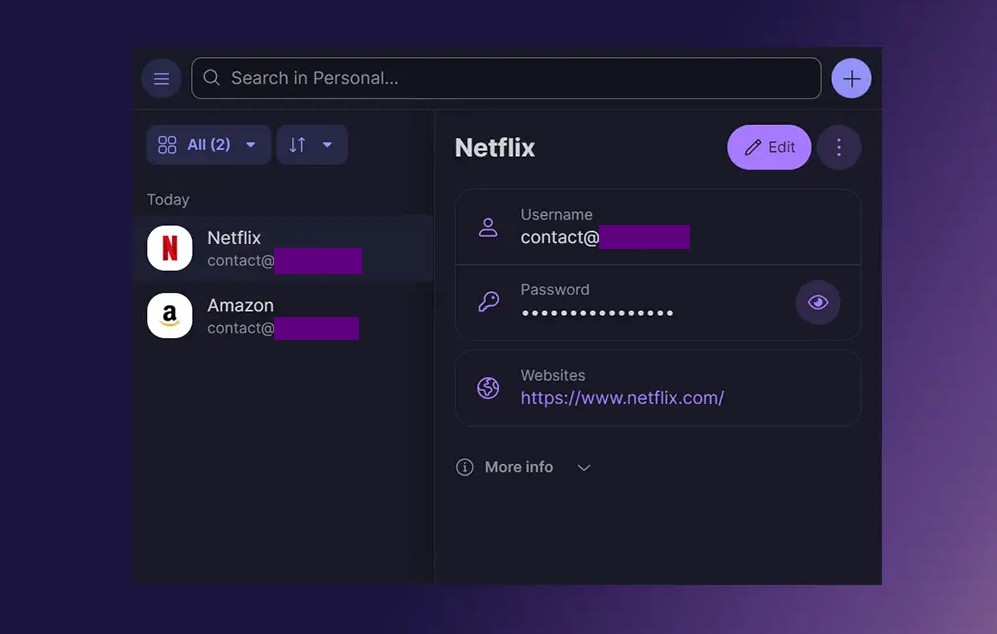Reveal the password with the eye toggle
The height and width of the screenshot is (634, 997).
pyautogui.click(x=817, y=302)
